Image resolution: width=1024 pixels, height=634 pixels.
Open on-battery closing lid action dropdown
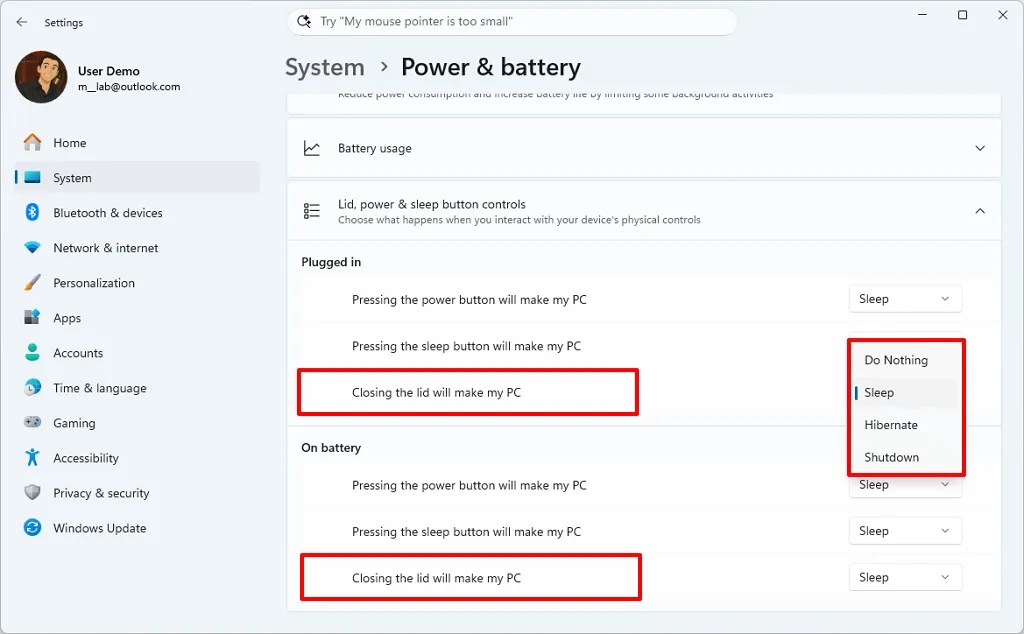905,577
